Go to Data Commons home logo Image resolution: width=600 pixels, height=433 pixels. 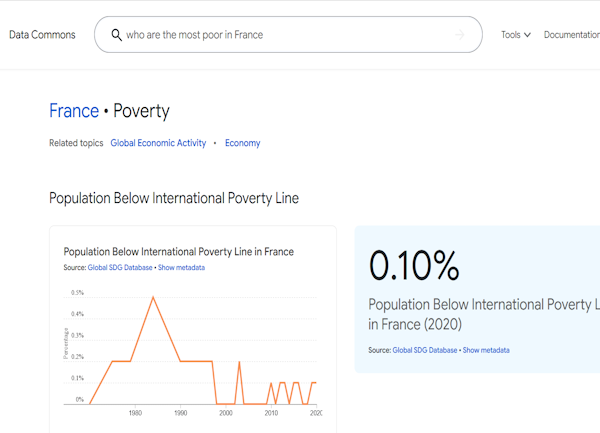[42, 35]
